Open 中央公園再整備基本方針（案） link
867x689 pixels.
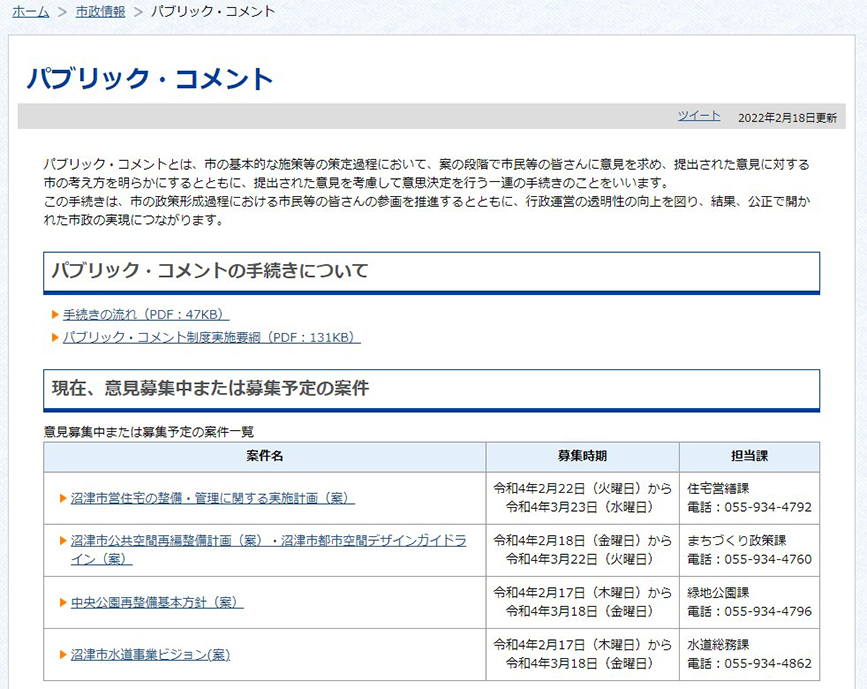pyautogui.click(x=157, y=602)
